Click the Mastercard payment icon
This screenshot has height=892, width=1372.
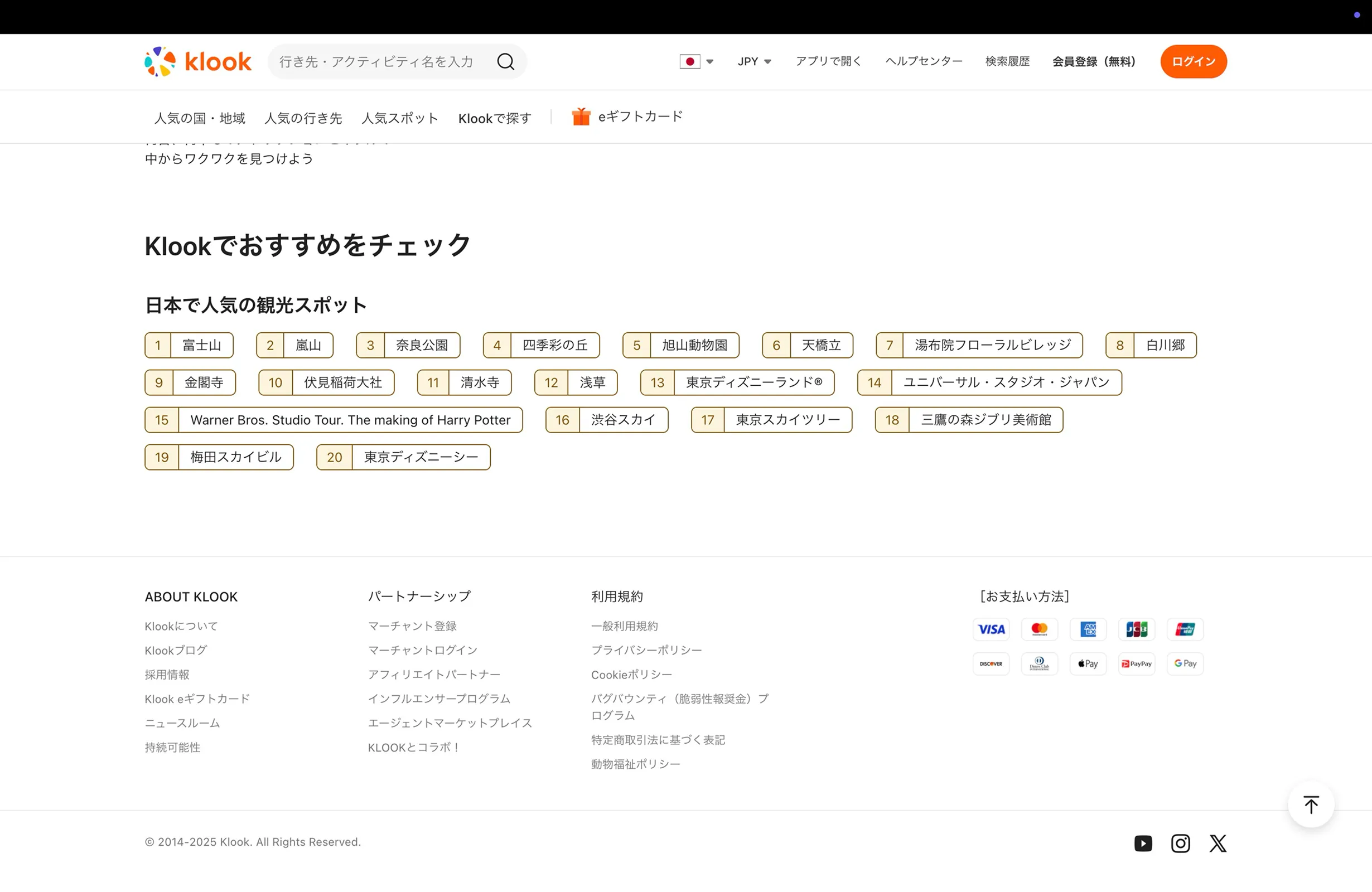1040,629
